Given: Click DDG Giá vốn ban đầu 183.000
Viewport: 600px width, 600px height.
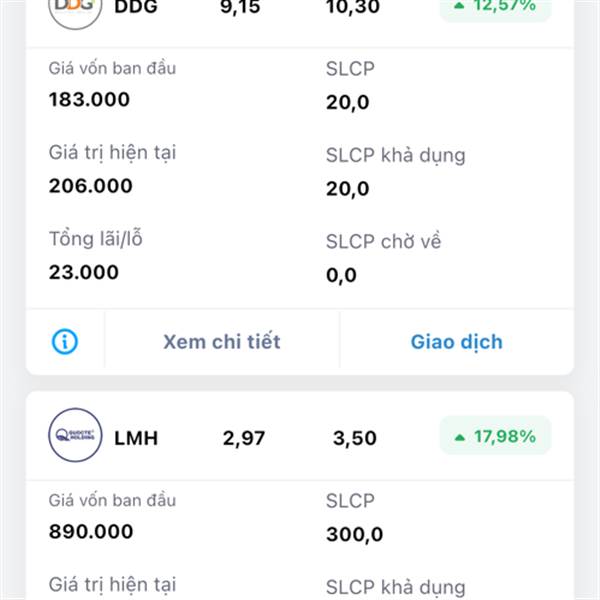Looking at the screenshot, I should click(x=90, y=99).
